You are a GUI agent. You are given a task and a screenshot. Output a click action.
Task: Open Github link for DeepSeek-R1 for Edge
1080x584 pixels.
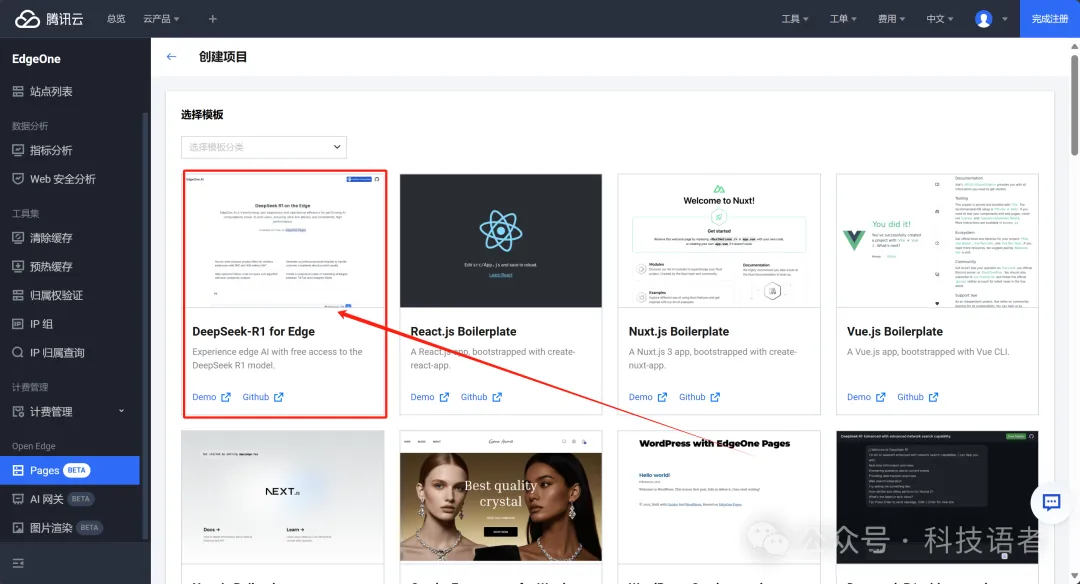pyautogui.click(x=262, y=397)
